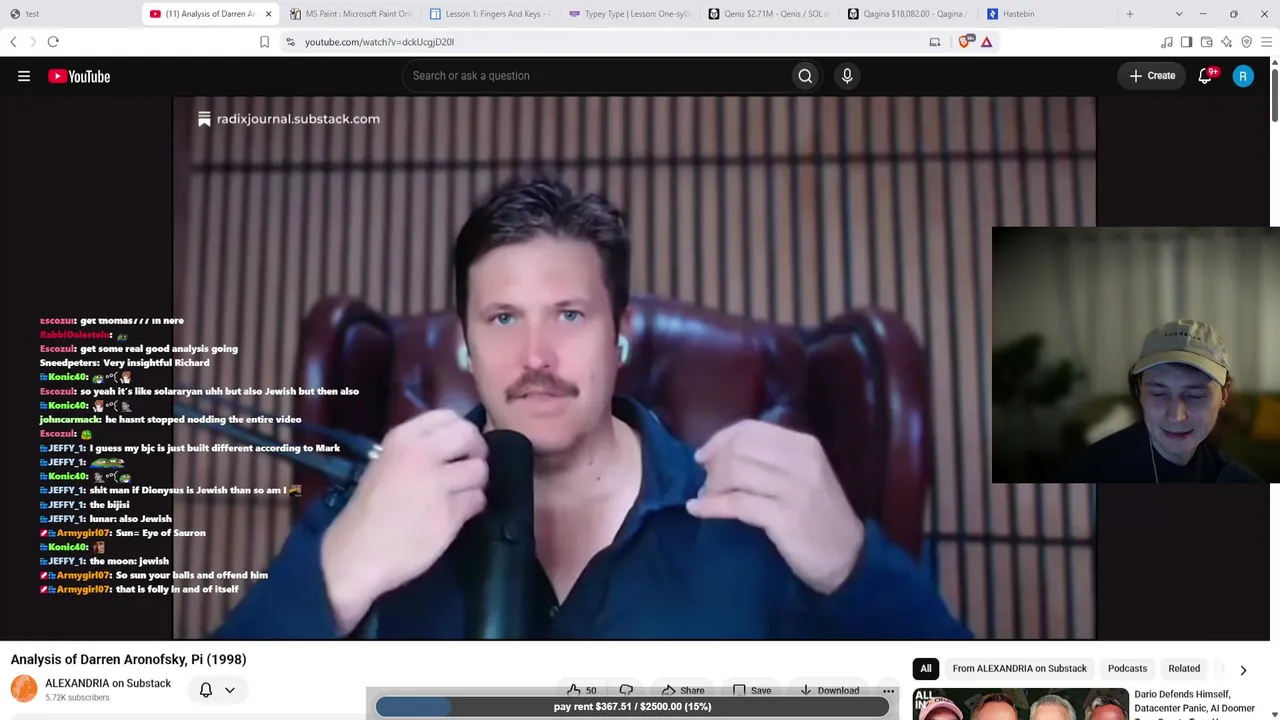Image resolution: width=1280 pixels, height=720 pixels.
Task: Switch to the MS Paint tab
Action: (x=350, y=14)
